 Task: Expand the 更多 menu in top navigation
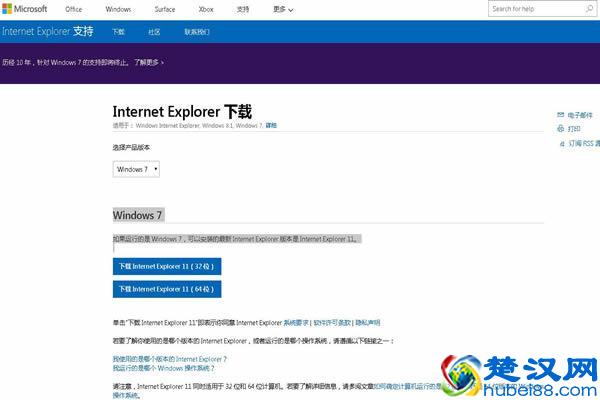(283, 9)
